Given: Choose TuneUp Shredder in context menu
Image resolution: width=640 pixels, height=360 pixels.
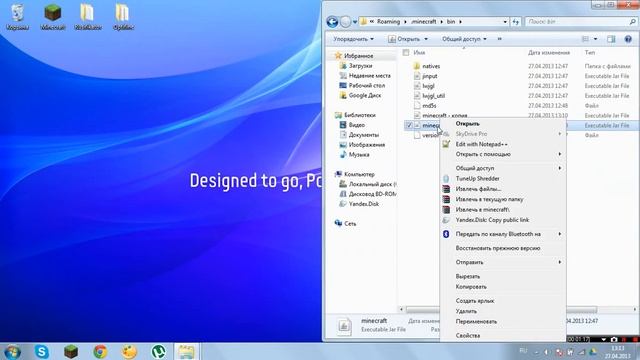Looking at the screenshot, I should pos(503,179).
